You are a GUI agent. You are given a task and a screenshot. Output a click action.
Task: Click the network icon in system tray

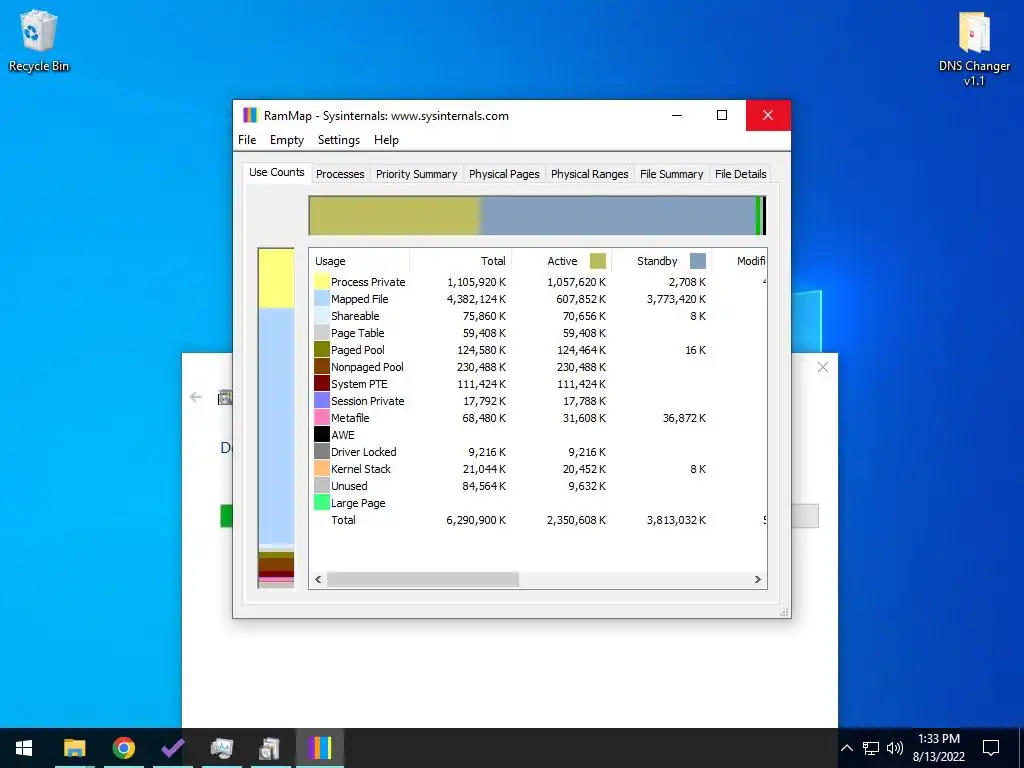(871, 748)
